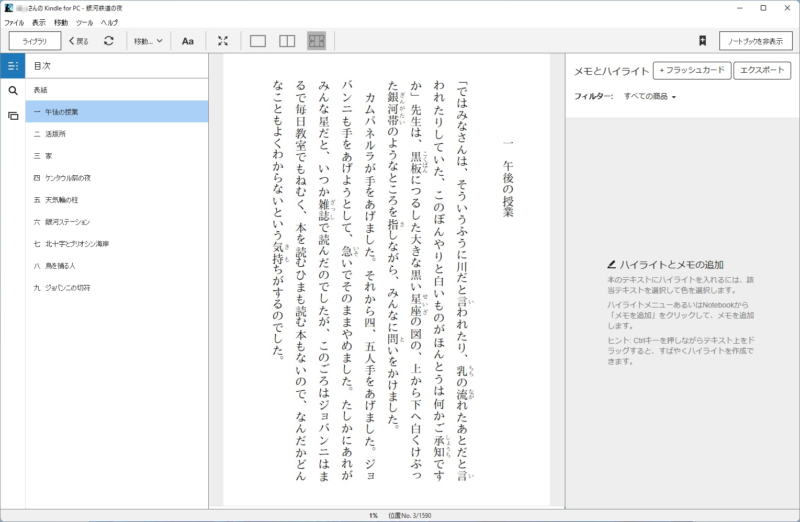800x522 pixels.
Task: Click the 目次 panel header
Action: click(x=42, y=66)
